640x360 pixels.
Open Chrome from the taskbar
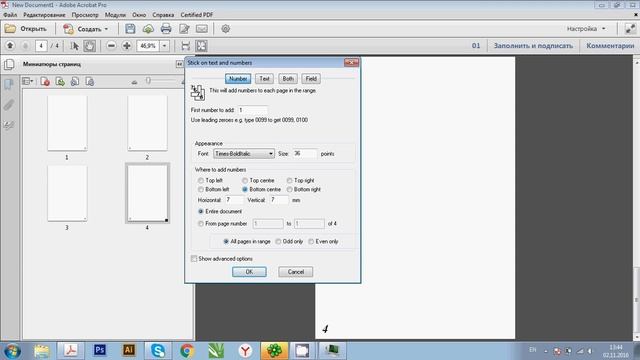coord(187,350)
